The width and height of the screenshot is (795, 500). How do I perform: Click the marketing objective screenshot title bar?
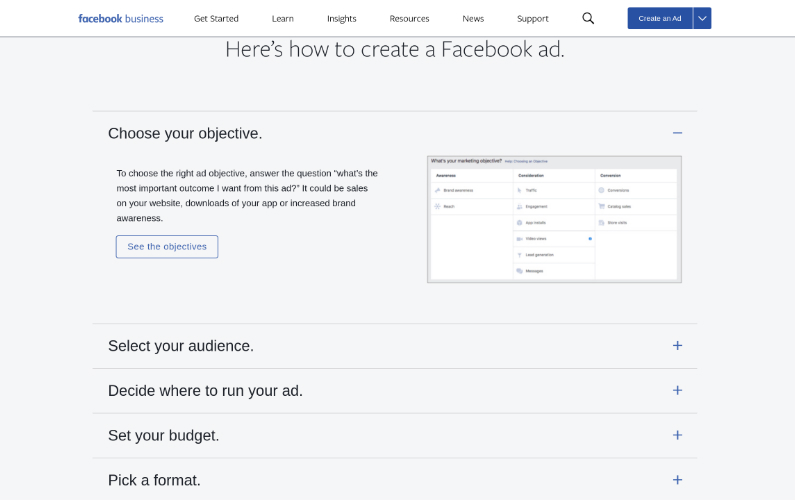[x=553, y=161]
